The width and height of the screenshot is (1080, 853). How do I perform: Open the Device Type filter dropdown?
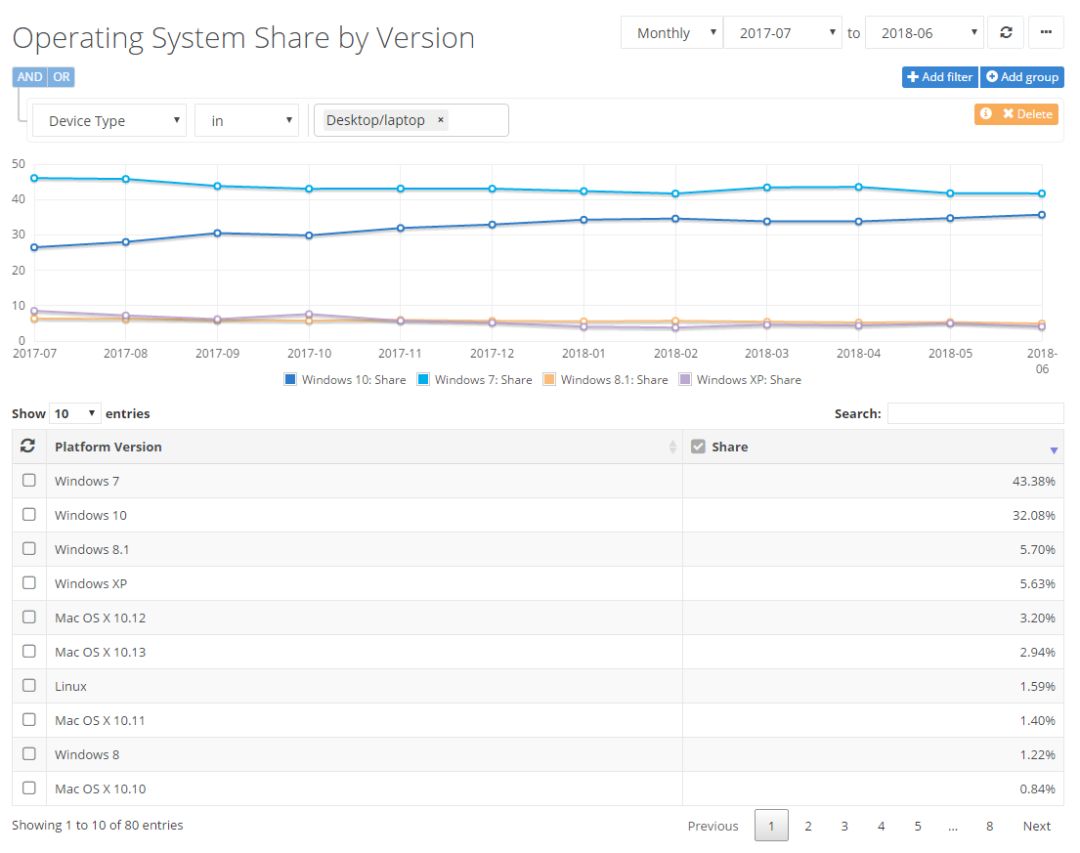tap(109, 121)
